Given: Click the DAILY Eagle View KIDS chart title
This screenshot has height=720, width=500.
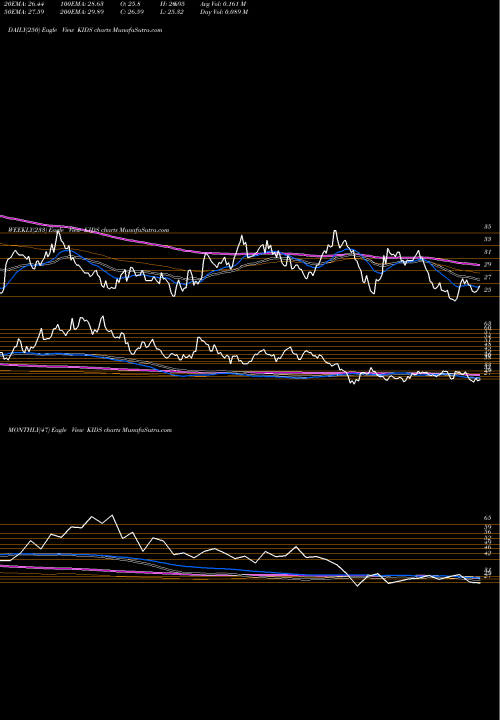Looking at the screenshot, I should (x=85, y=30).
